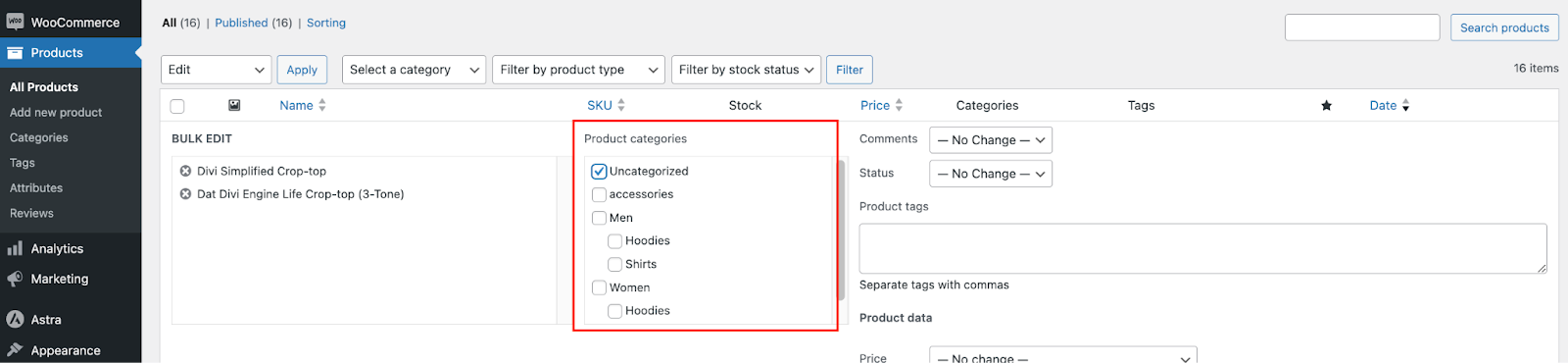Sort by SKU using sort arrows
The width and height of the screenshot is (1568, 363).
(x=621, y=105)
